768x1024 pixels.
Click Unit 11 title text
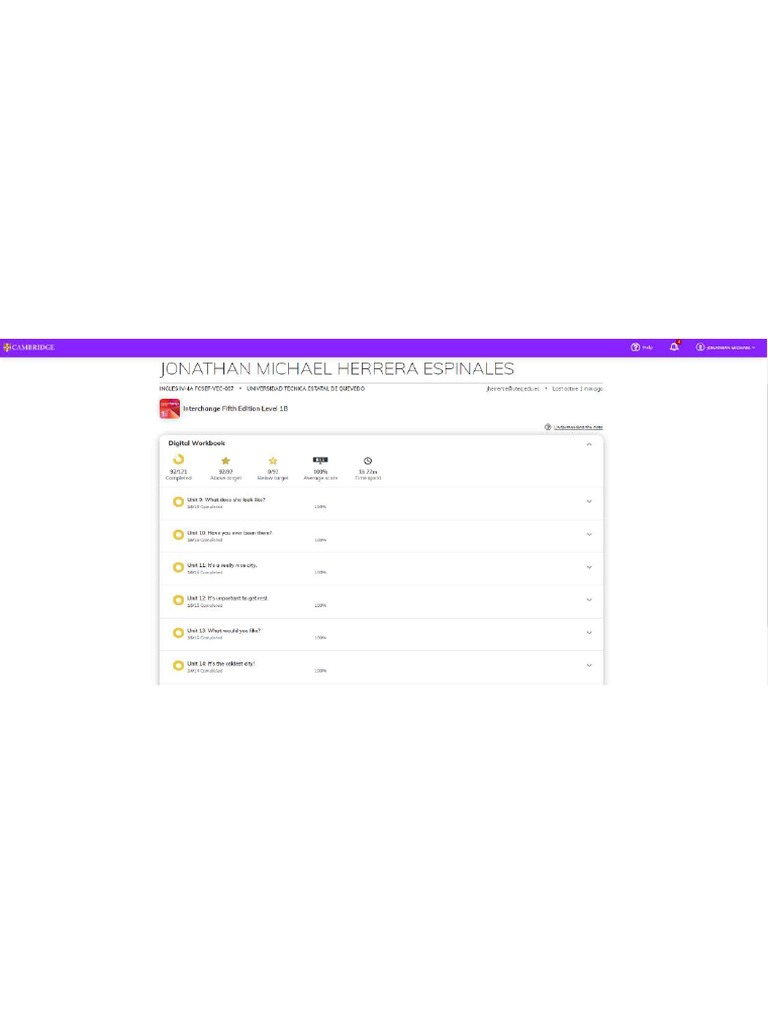coord(222,565)
